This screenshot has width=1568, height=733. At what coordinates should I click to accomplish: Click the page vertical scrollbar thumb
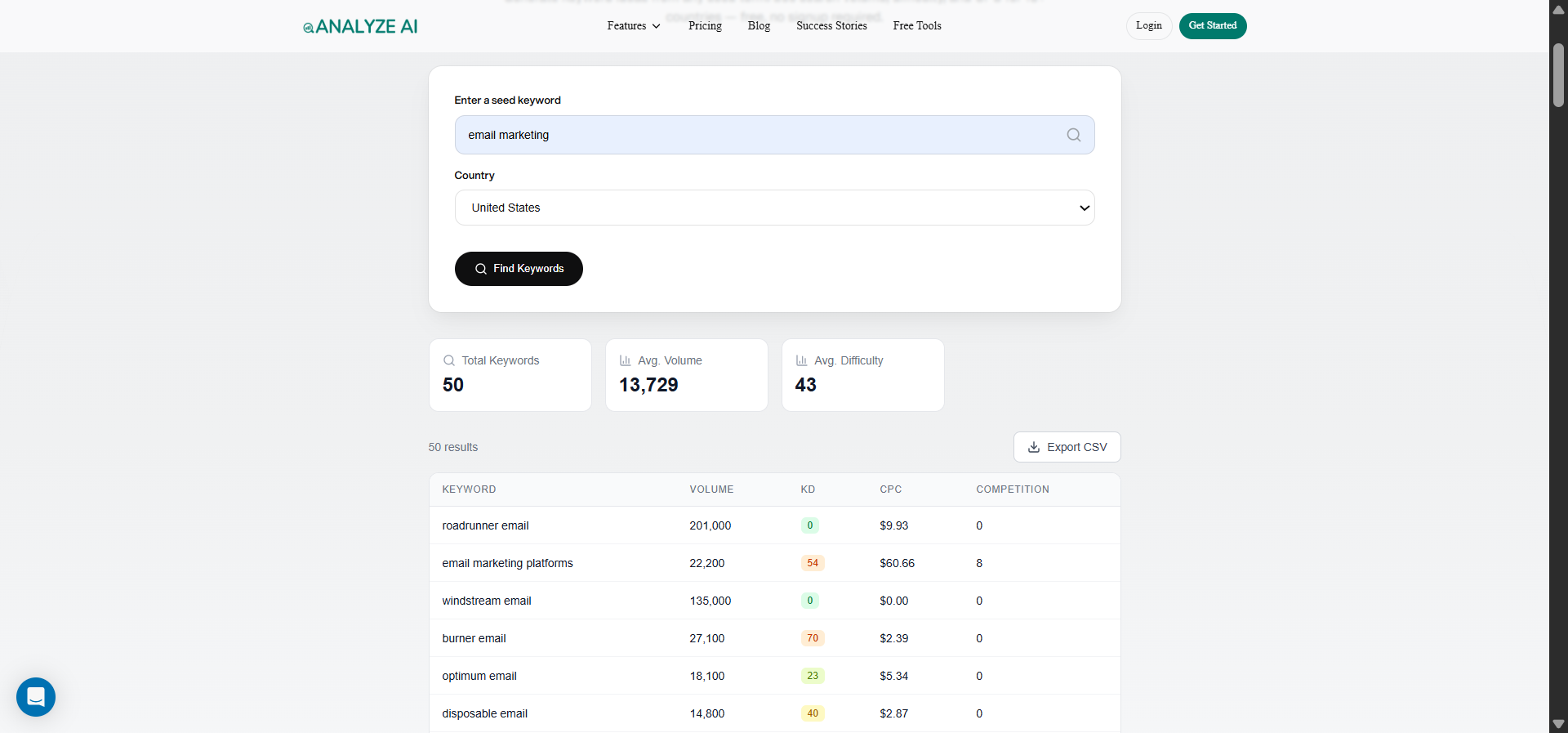tap(1558, 75)
